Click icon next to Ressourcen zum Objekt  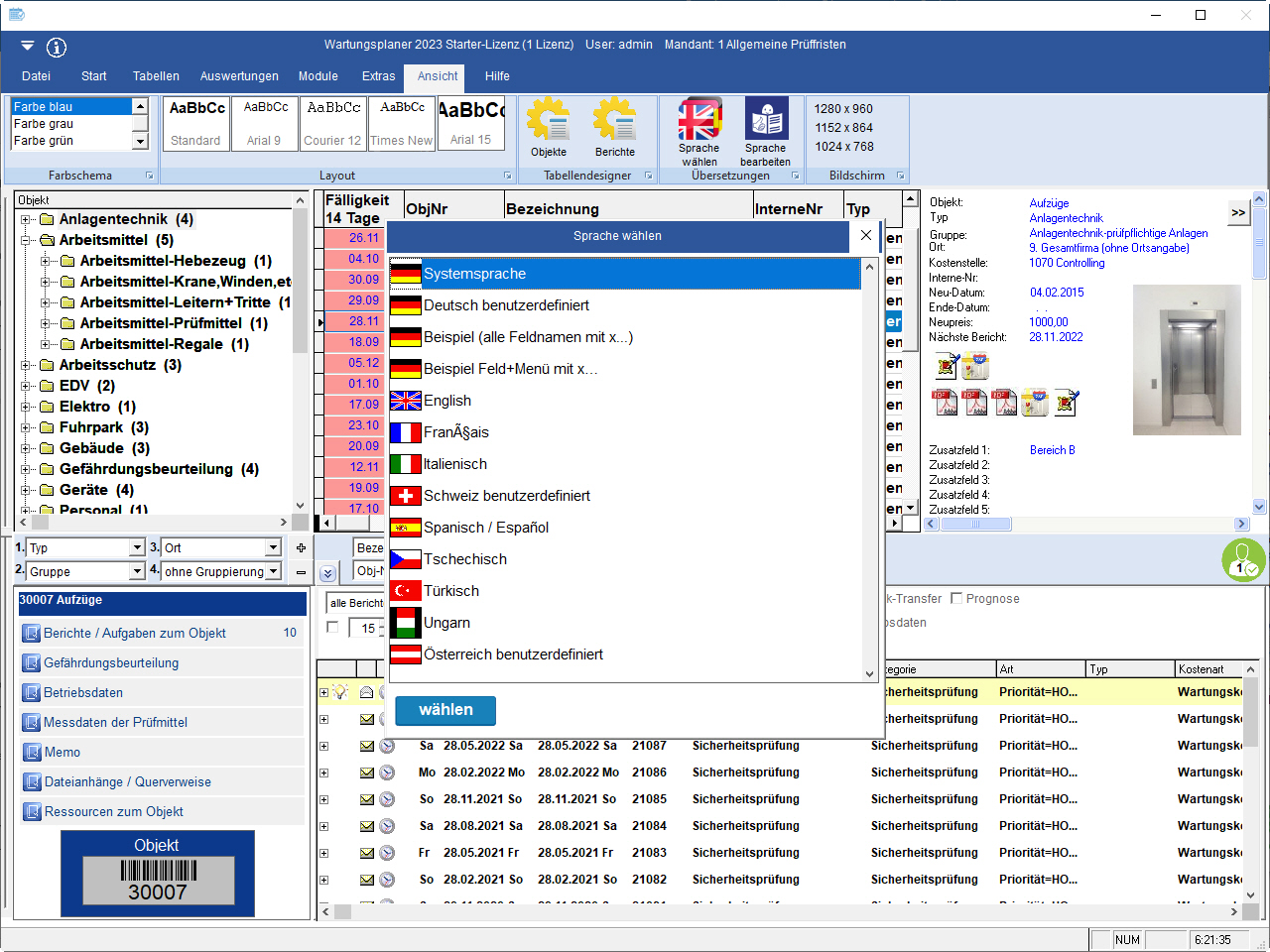(32, 811)
